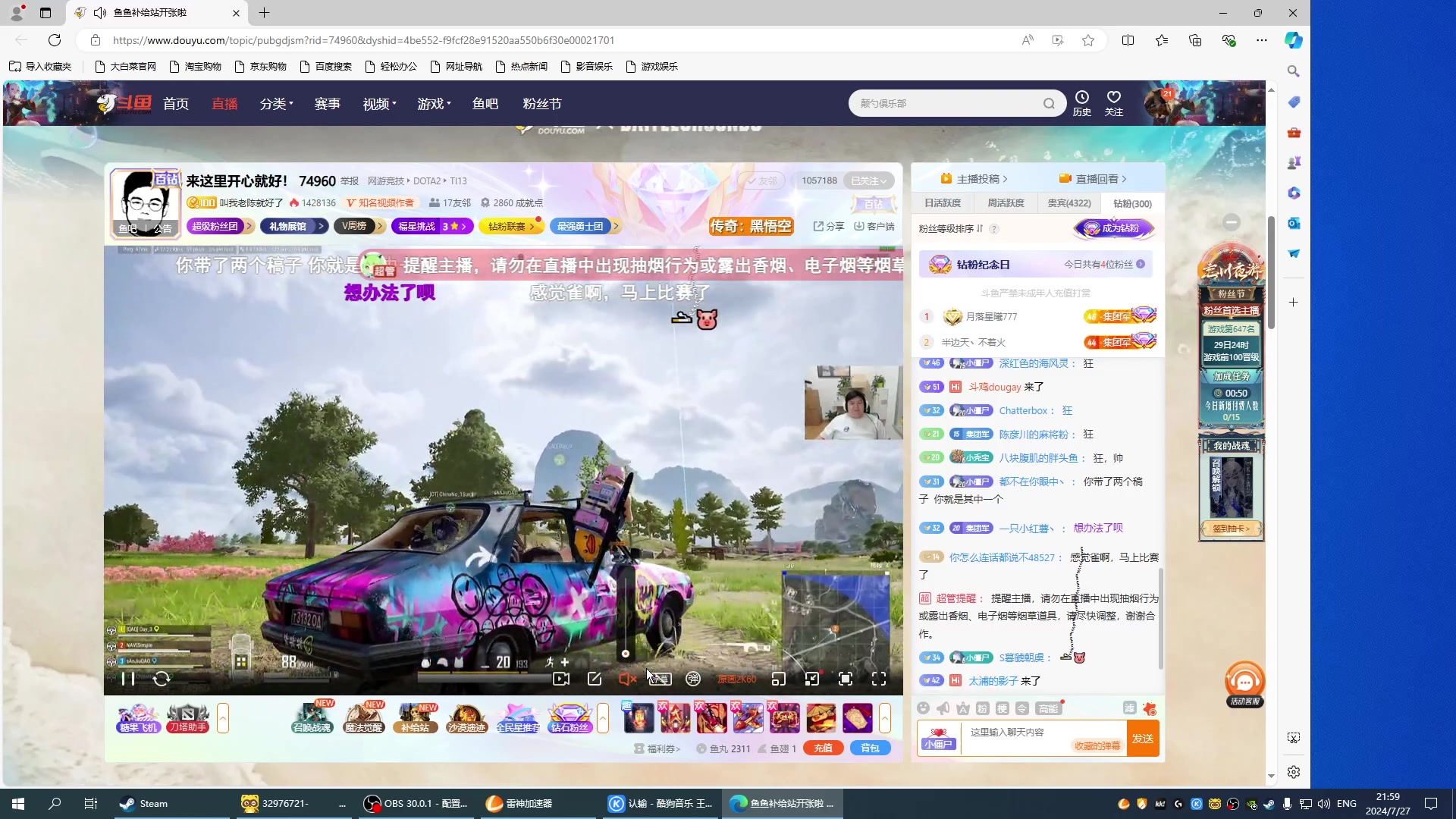Screen dimensions: 1456x819
Task: Click the 成为钻粉 button
Action: [x=1115, y=228]
